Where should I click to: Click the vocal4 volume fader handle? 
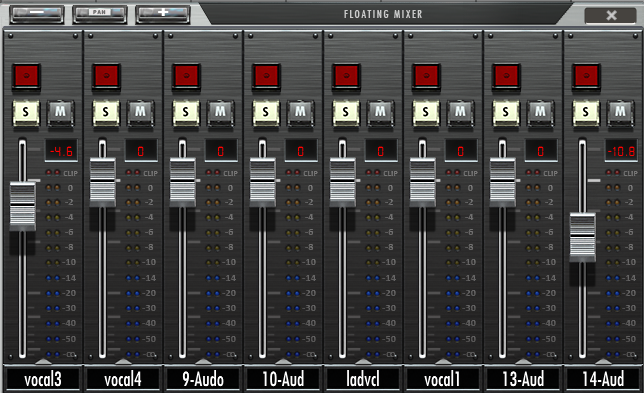tap(103, 182)
